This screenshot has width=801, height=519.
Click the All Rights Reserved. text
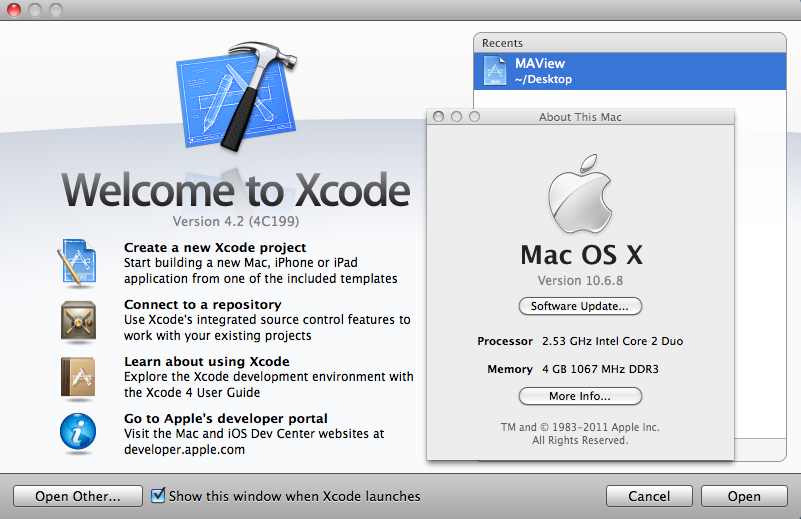click(x=580, y=440)
